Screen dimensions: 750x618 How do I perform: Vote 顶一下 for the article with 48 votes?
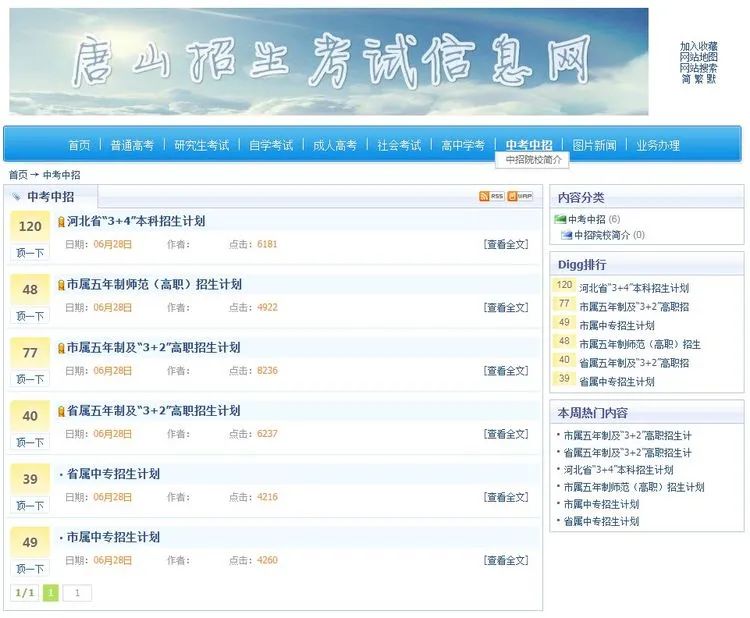coord(30,316)
